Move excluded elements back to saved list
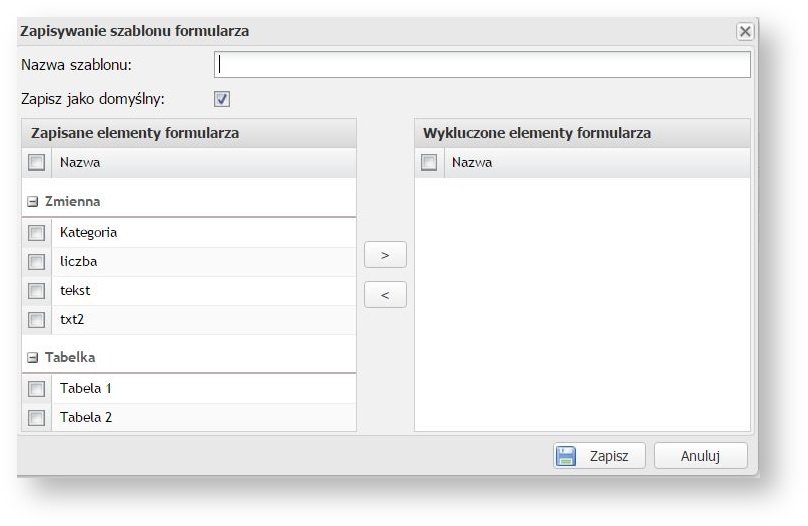The image size is (808, 526). click(385, 295)
